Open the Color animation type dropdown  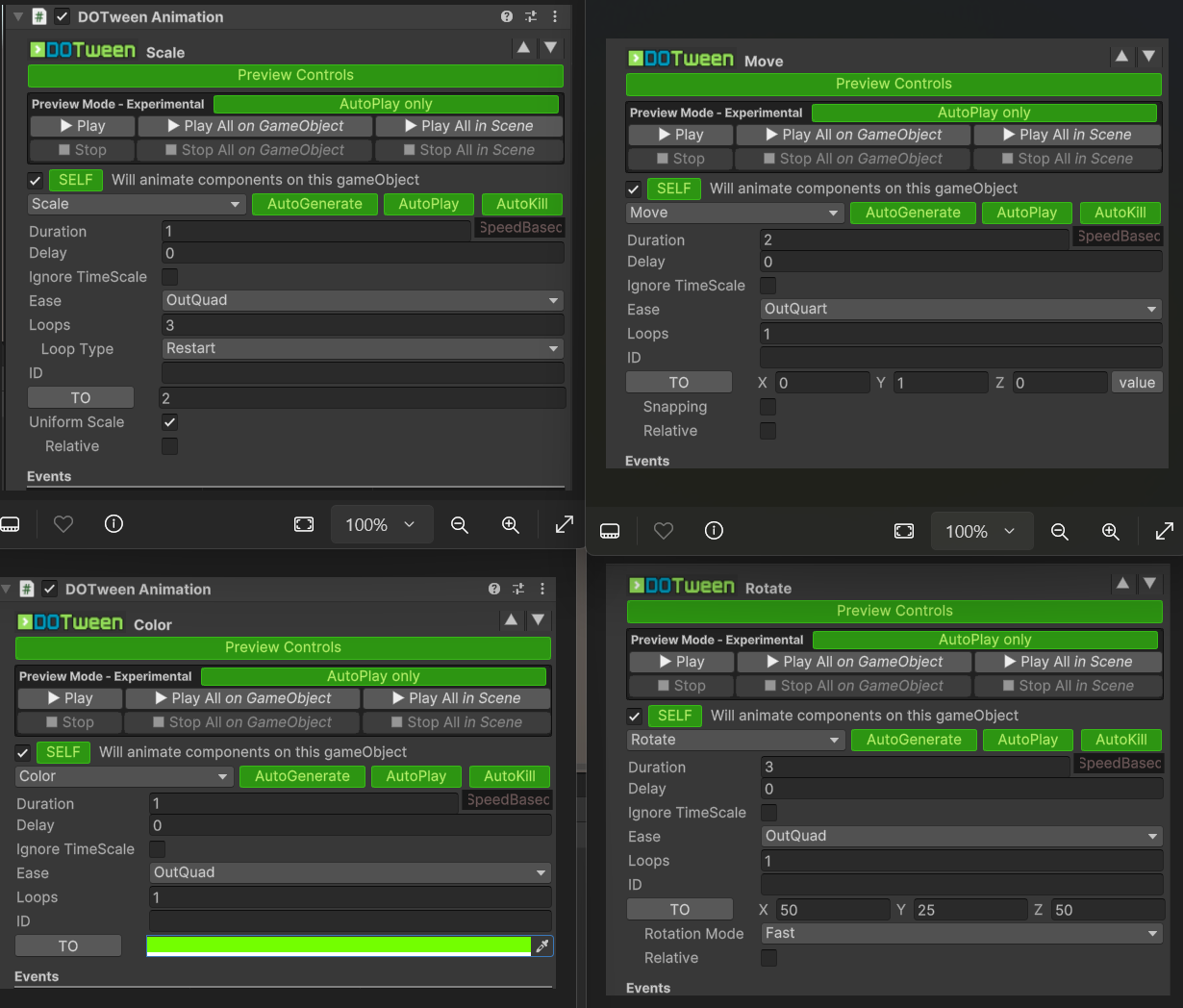(124, 776)
